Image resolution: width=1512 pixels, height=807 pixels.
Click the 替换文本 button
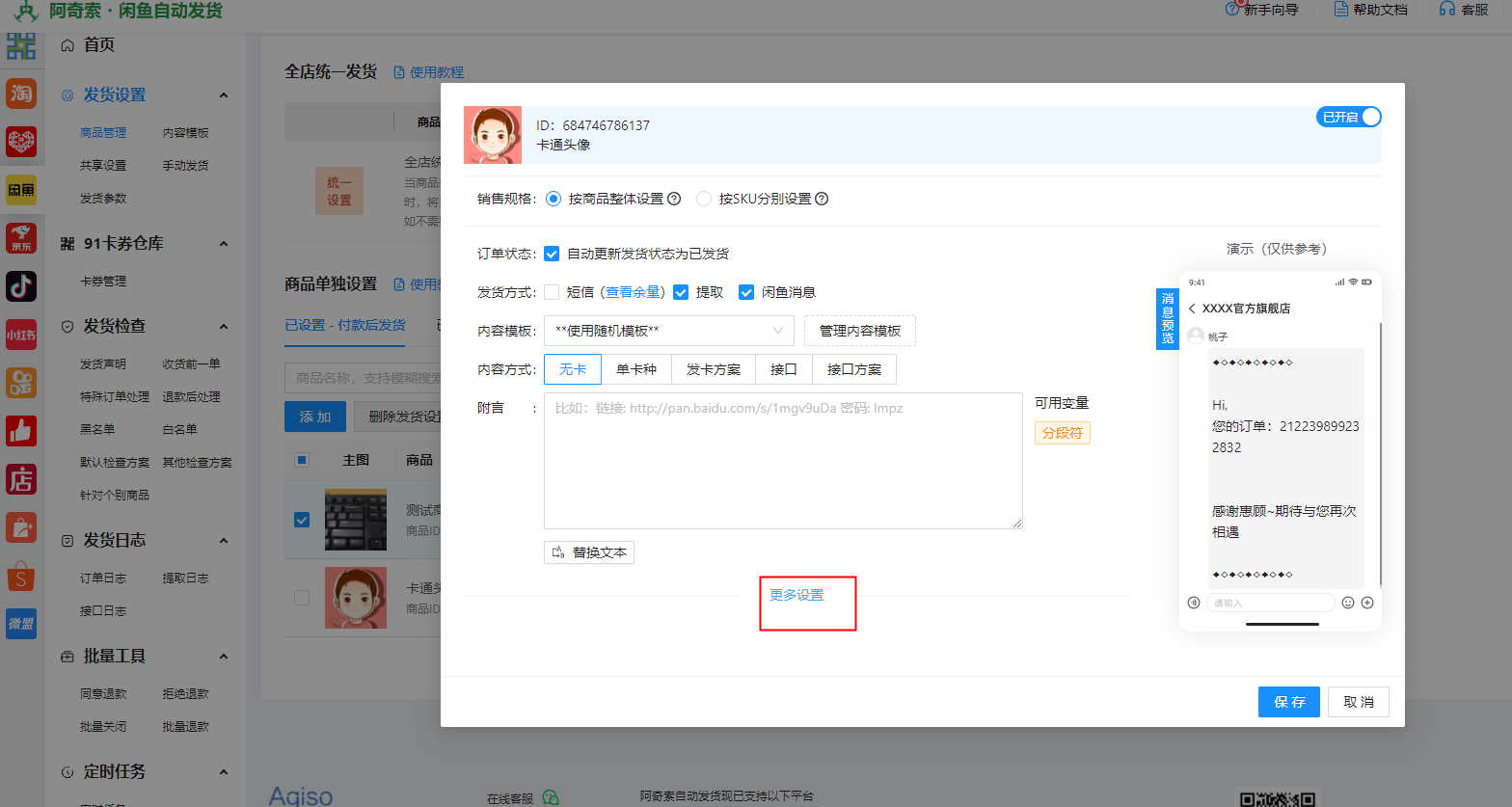tap(589, 552)
